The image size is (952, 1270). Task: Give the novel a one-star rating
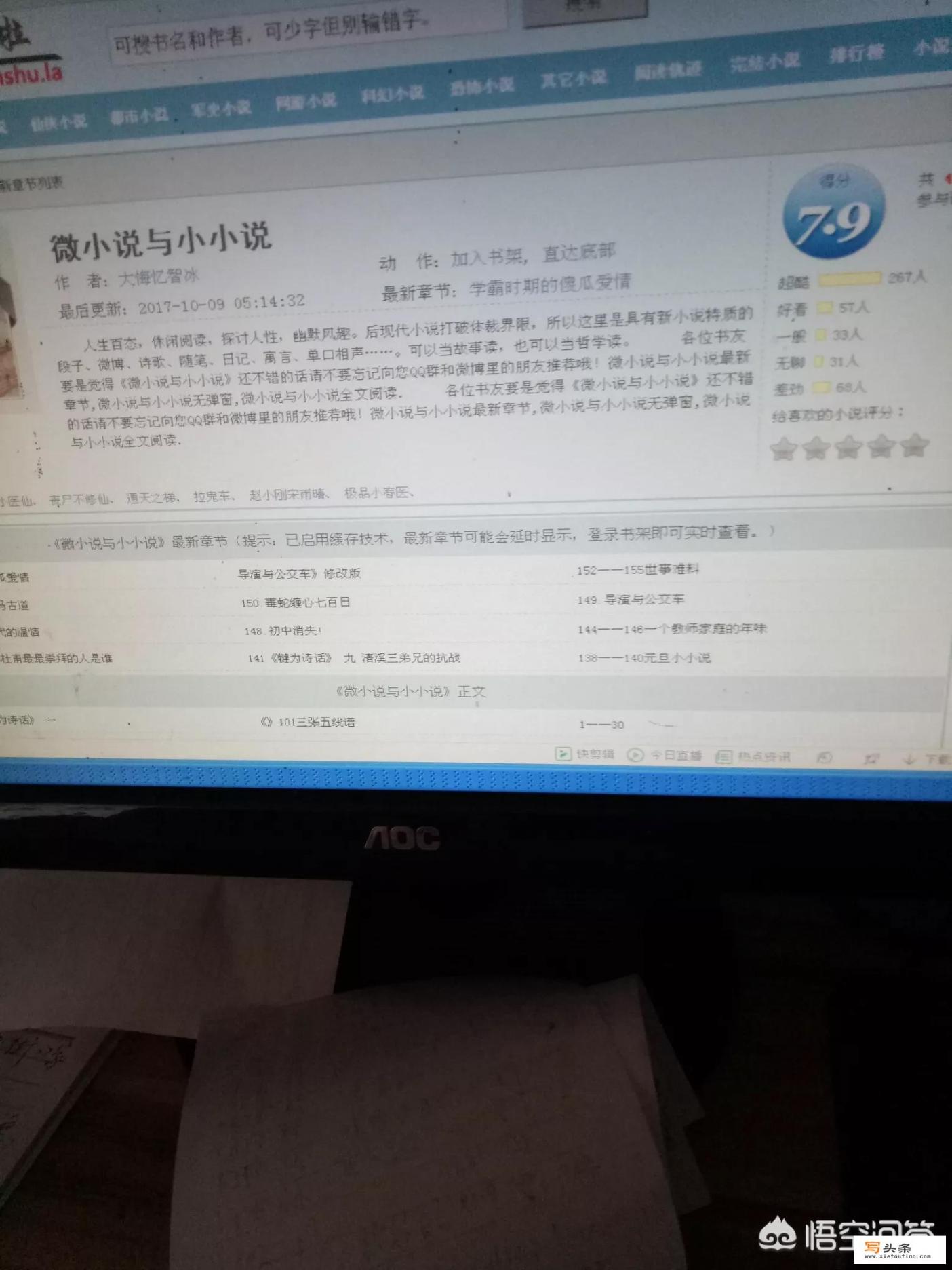783,449
